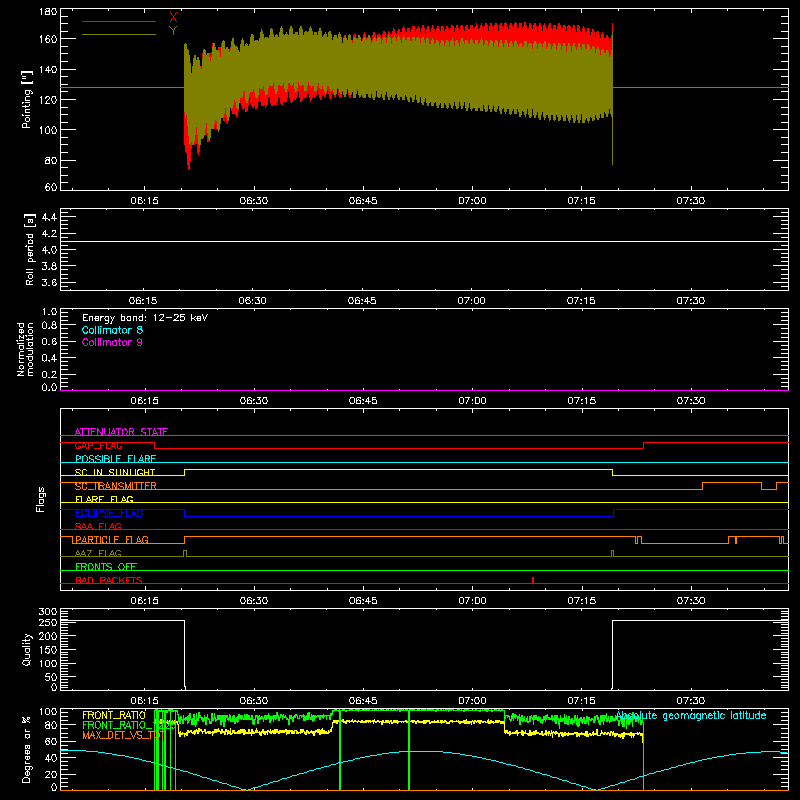
Task: Click the Pointing axis title
Action: tap(27, 99)
